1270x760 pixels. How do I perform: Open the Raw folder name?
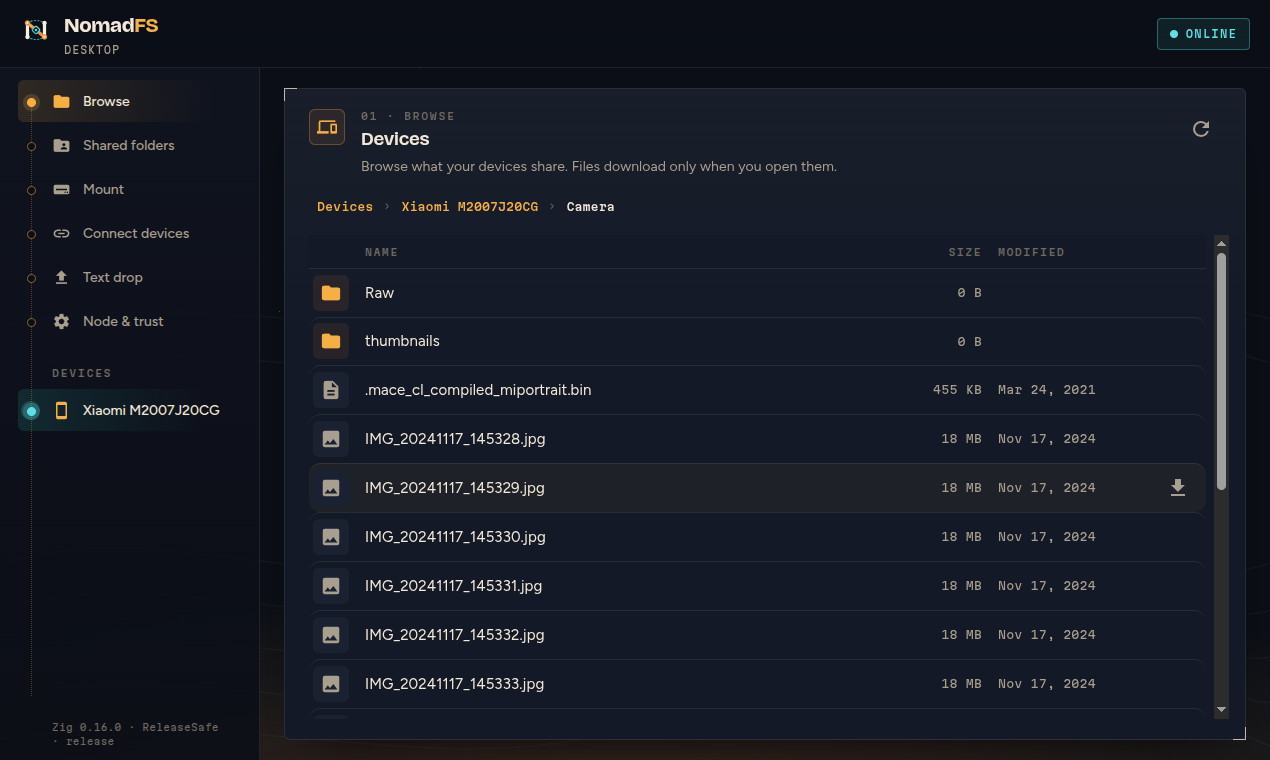coord(379,293)
